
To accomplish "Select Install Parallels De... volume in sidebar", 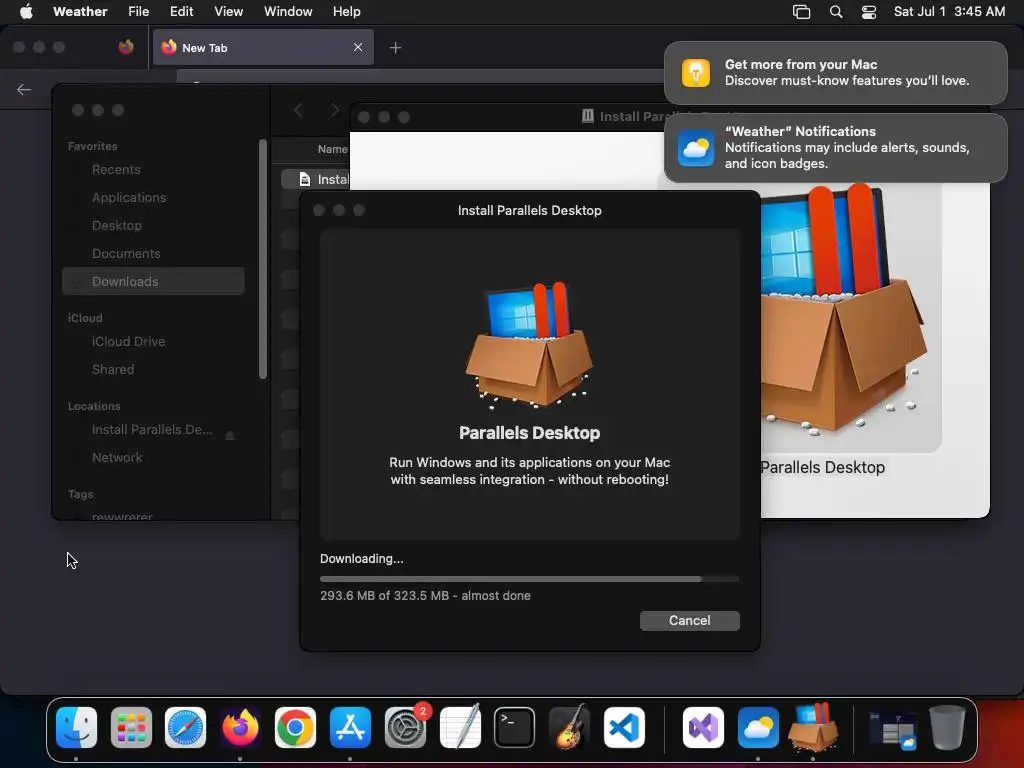I will tap(152, 430).
